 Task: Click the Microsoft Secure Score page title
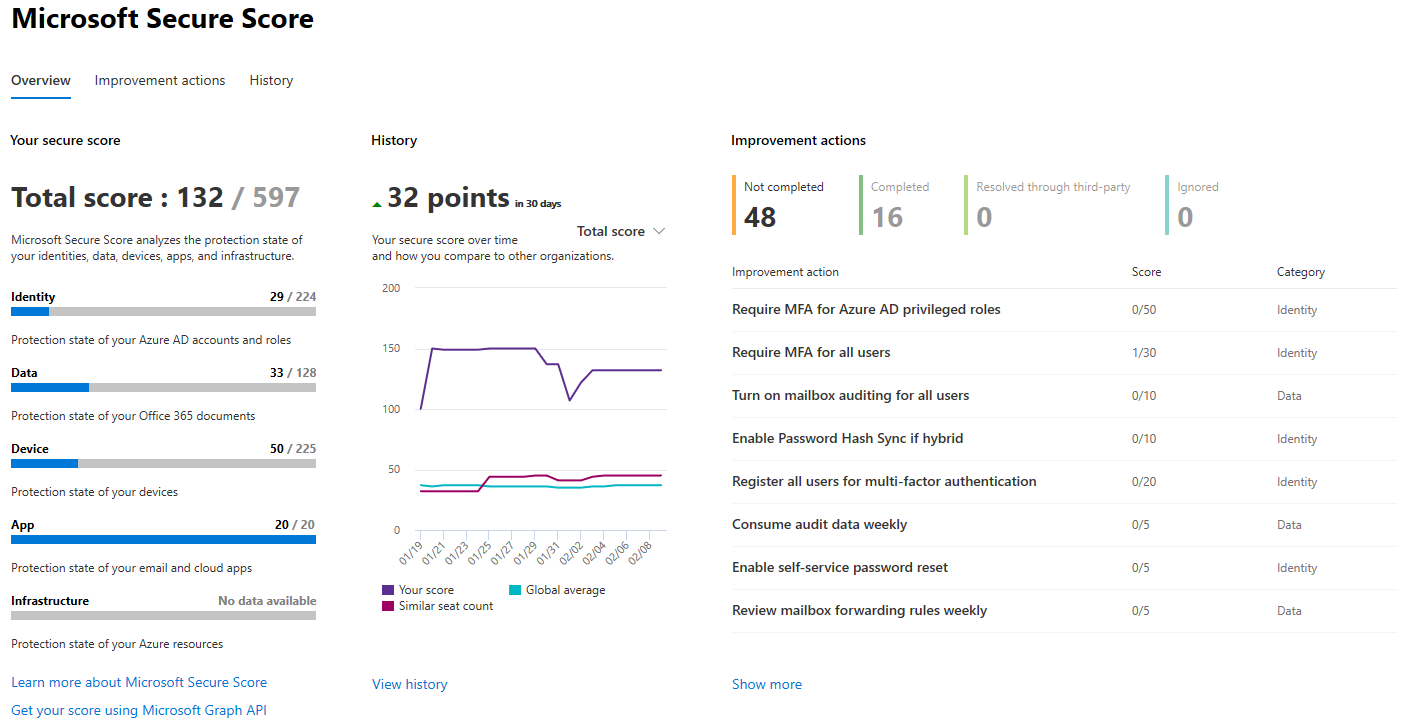162,18
